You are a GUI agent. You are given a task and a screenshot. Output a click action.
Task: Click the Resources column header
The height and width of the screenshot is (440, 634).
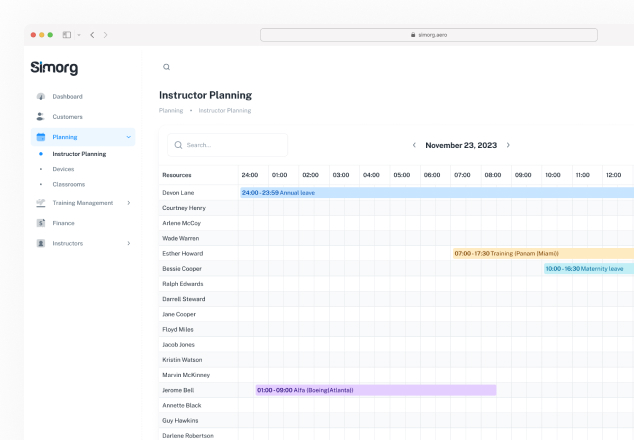tap(177, 175)
